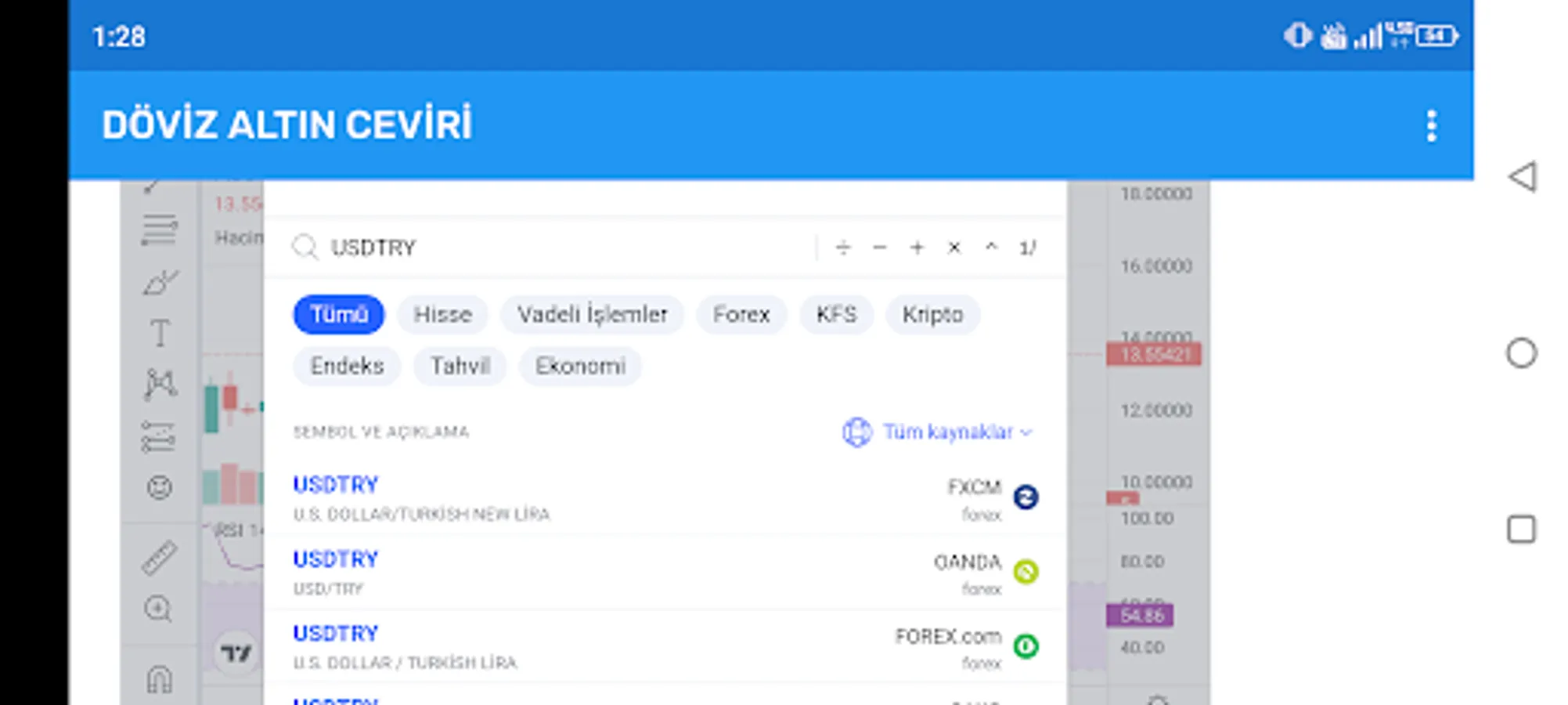This screenshot has height=705, width=1568.
Task: Select the chart pattern tool
Action: (x=160, y=384)
